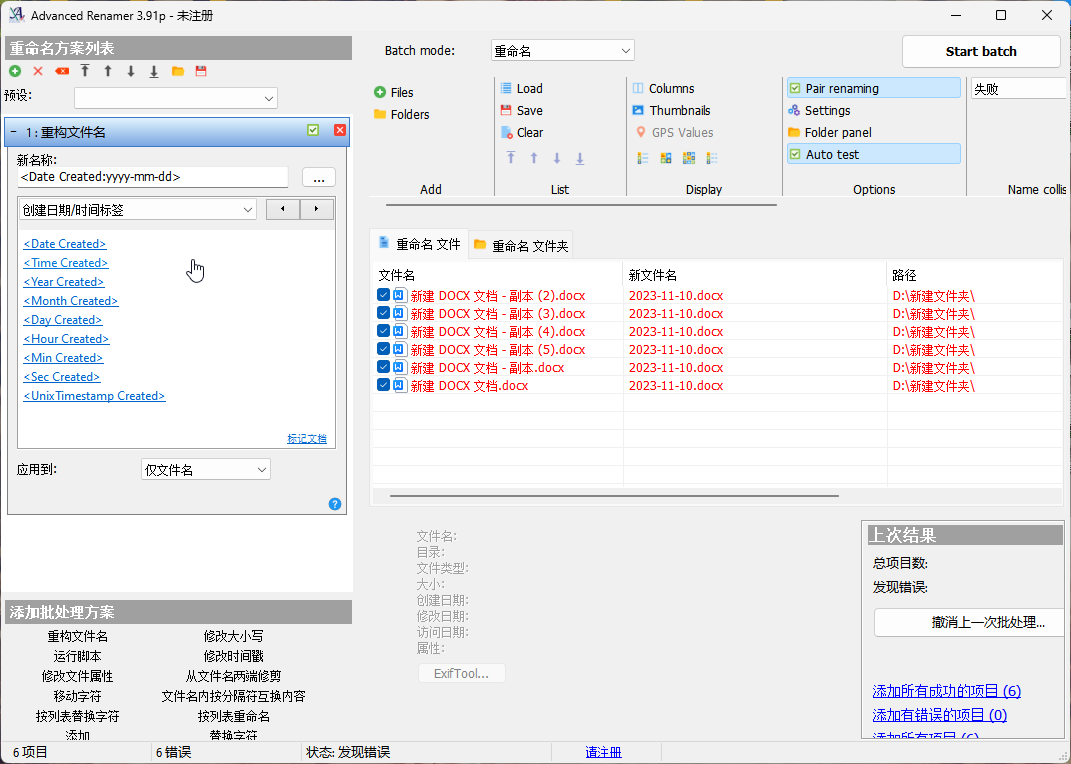Sort by 新文件名 column header
1071x764 pixels.
pyautogui.click(x=755, y=275)
